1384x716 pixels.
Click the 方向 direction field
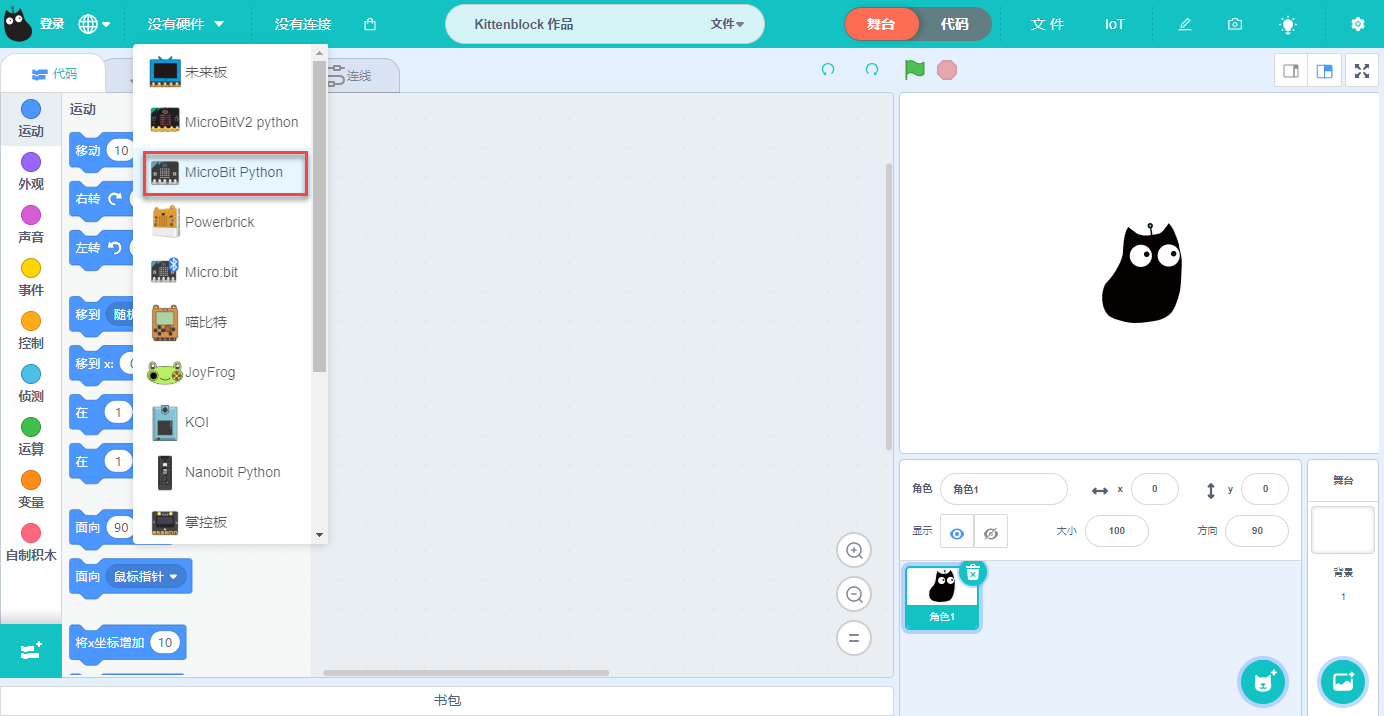tap(1257, 531)
